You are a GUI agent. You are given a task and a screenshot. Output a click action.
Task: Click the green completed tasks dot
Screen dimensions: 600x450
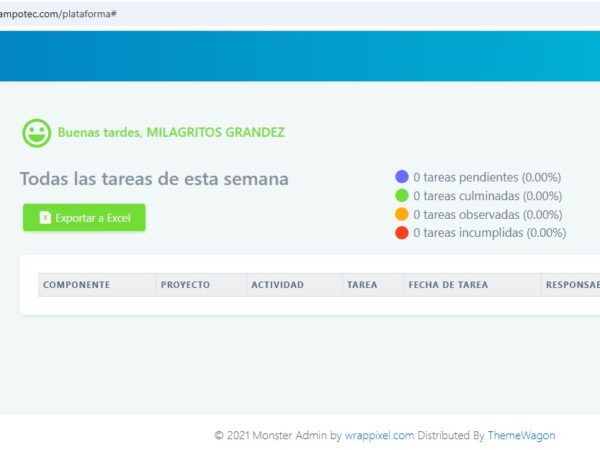402,196
